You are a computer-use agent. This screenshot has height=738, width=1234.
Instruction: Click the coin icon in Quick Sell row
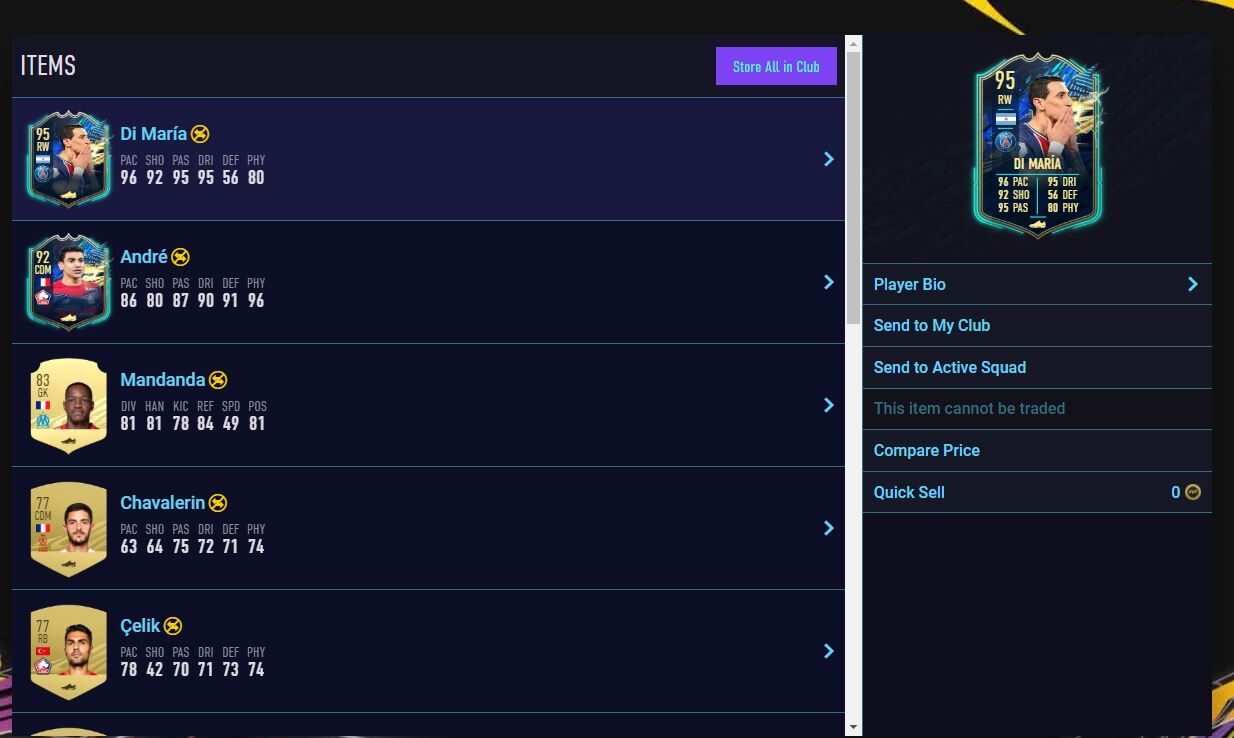(x=1192, y=492)
